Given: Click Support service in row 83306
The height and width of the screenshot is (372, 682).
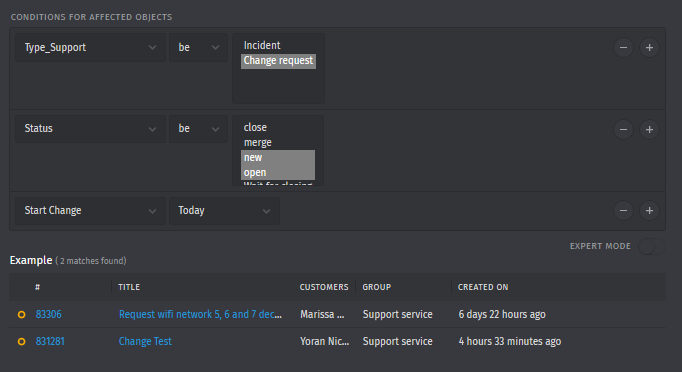Looking at the screenshot, I should coord(398,314).
